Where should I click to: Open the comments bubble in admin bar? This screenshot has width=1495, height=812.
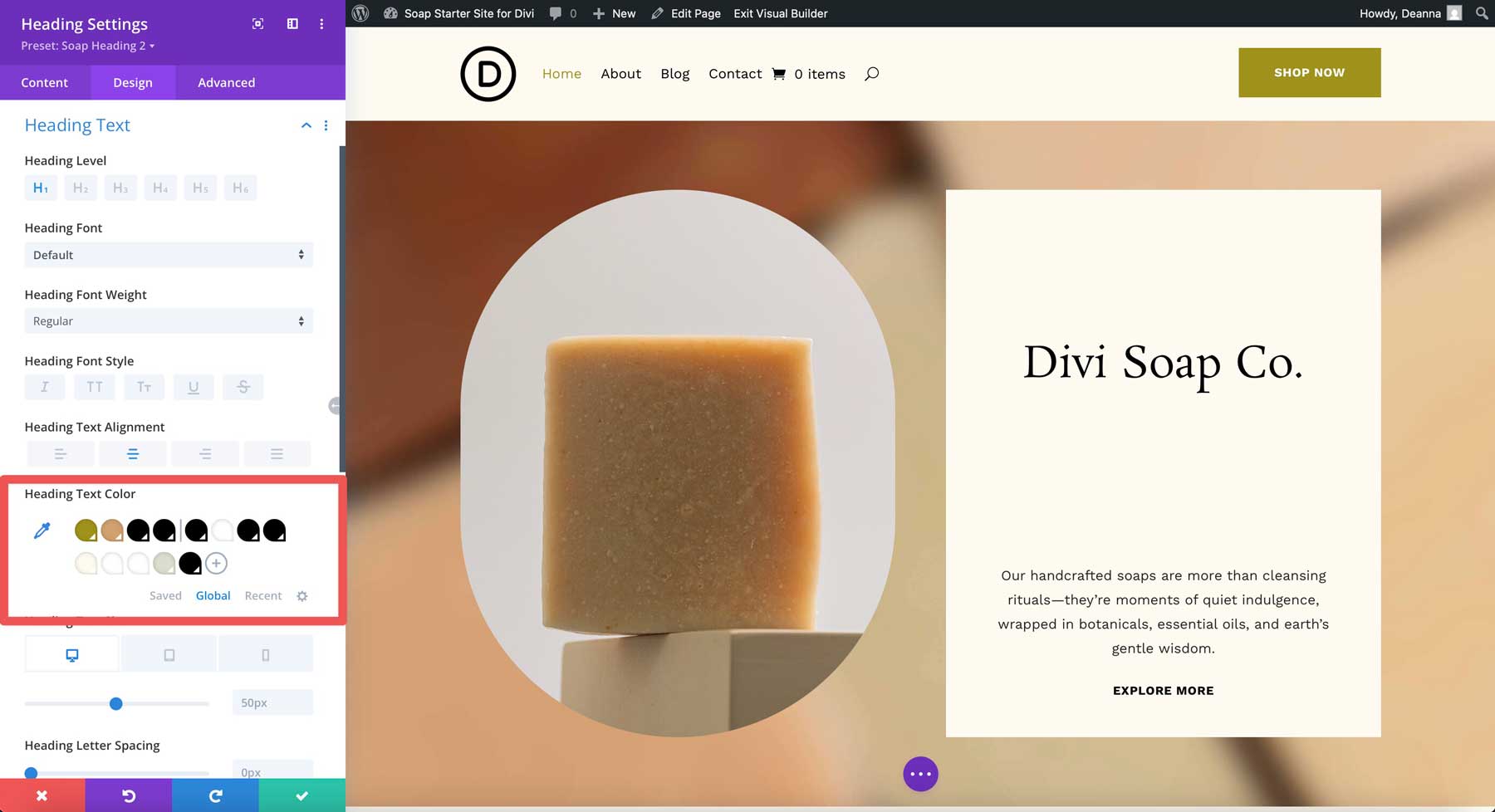click(x=562, y=13)
